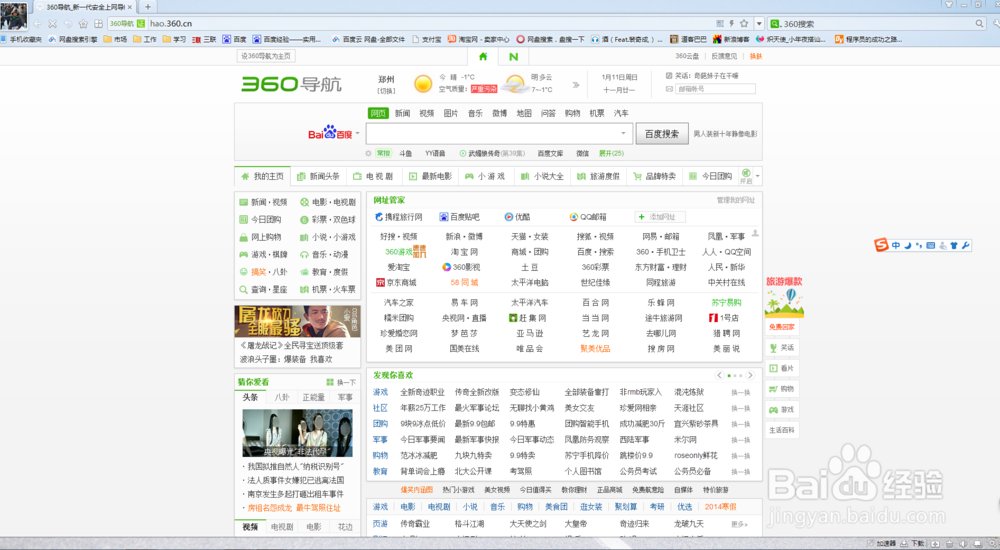Toggle Sogou 中 Chinese input mode

coord(896,245)
